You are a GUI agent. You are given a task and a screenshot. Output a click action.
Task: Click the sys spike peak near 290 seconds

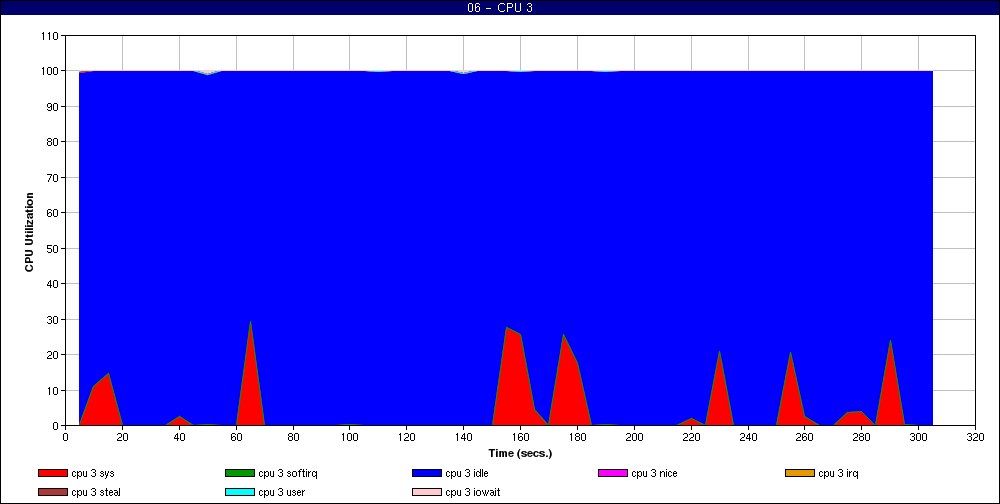[890, 340]
